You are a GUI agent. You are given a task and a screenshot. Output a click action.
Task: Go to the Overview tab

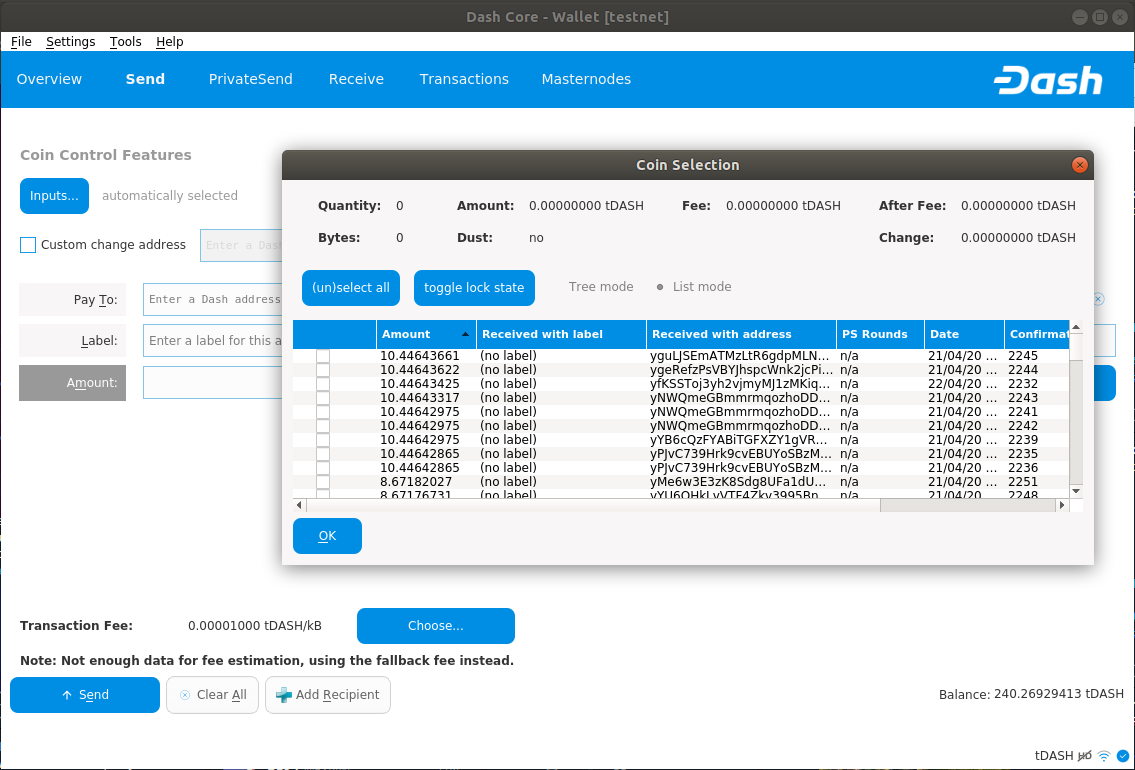(49, 80)
